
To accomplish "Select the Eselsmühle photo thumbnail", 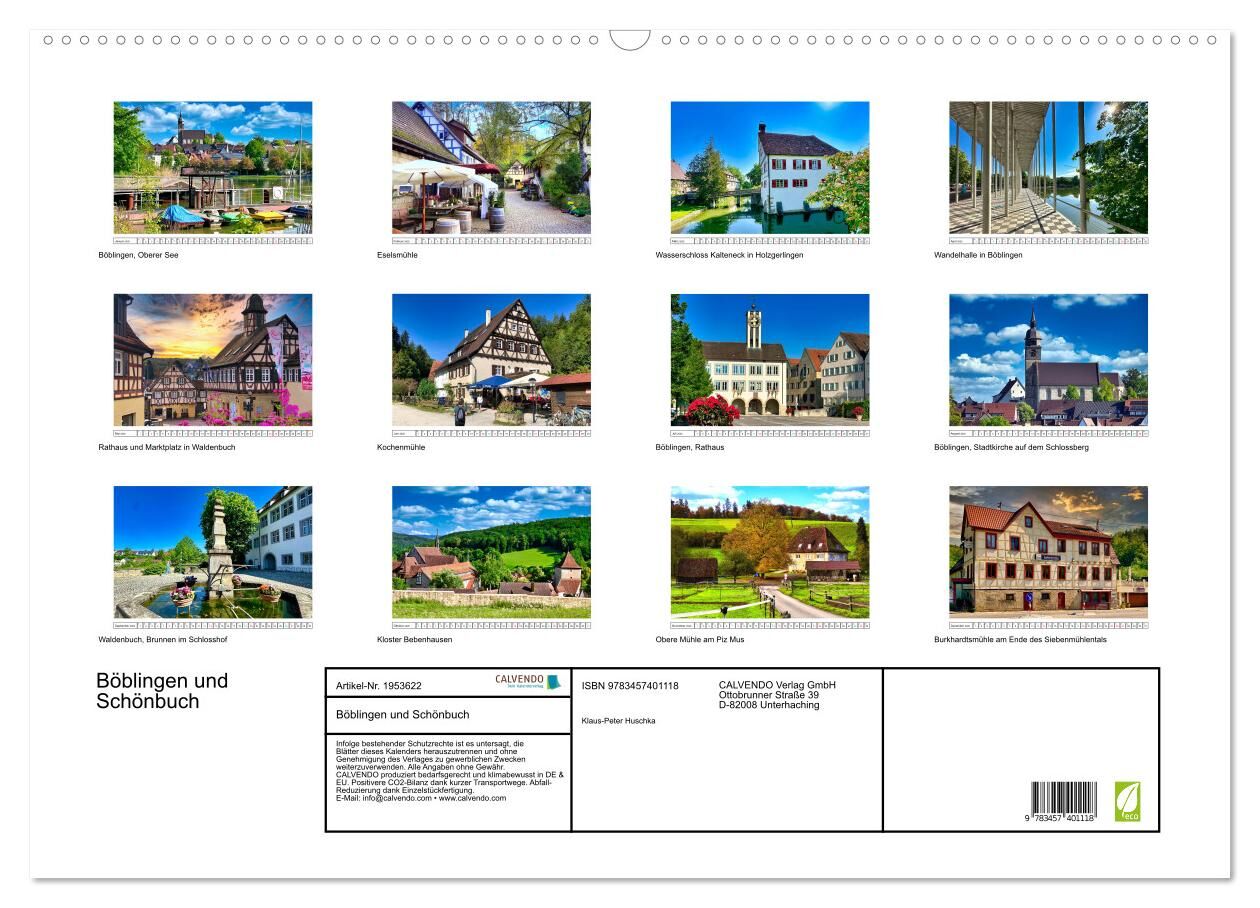I will tap(491, 167).
